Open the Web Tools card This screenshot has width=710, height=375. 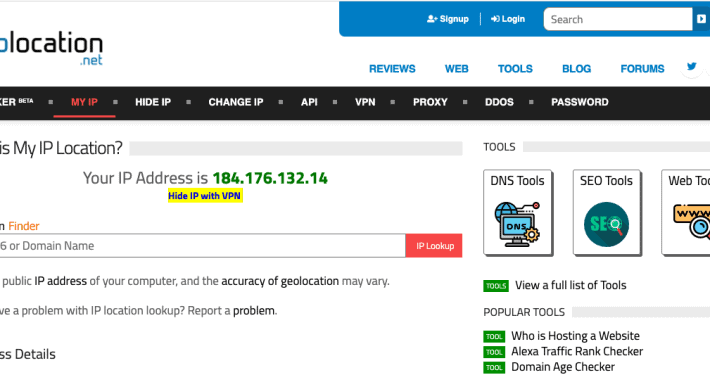coord(686,212)
